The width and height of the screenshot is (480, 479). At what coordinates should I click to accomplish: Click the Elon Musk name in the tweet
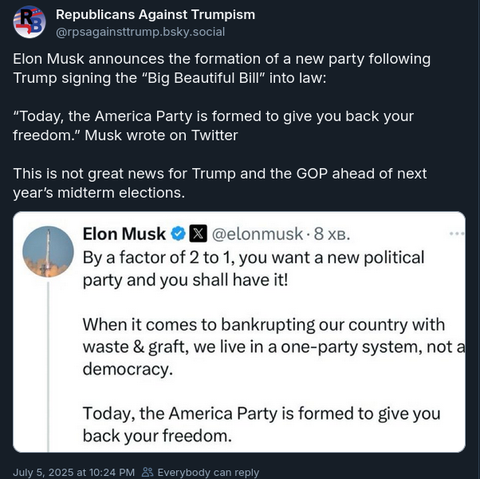[124, 234]
